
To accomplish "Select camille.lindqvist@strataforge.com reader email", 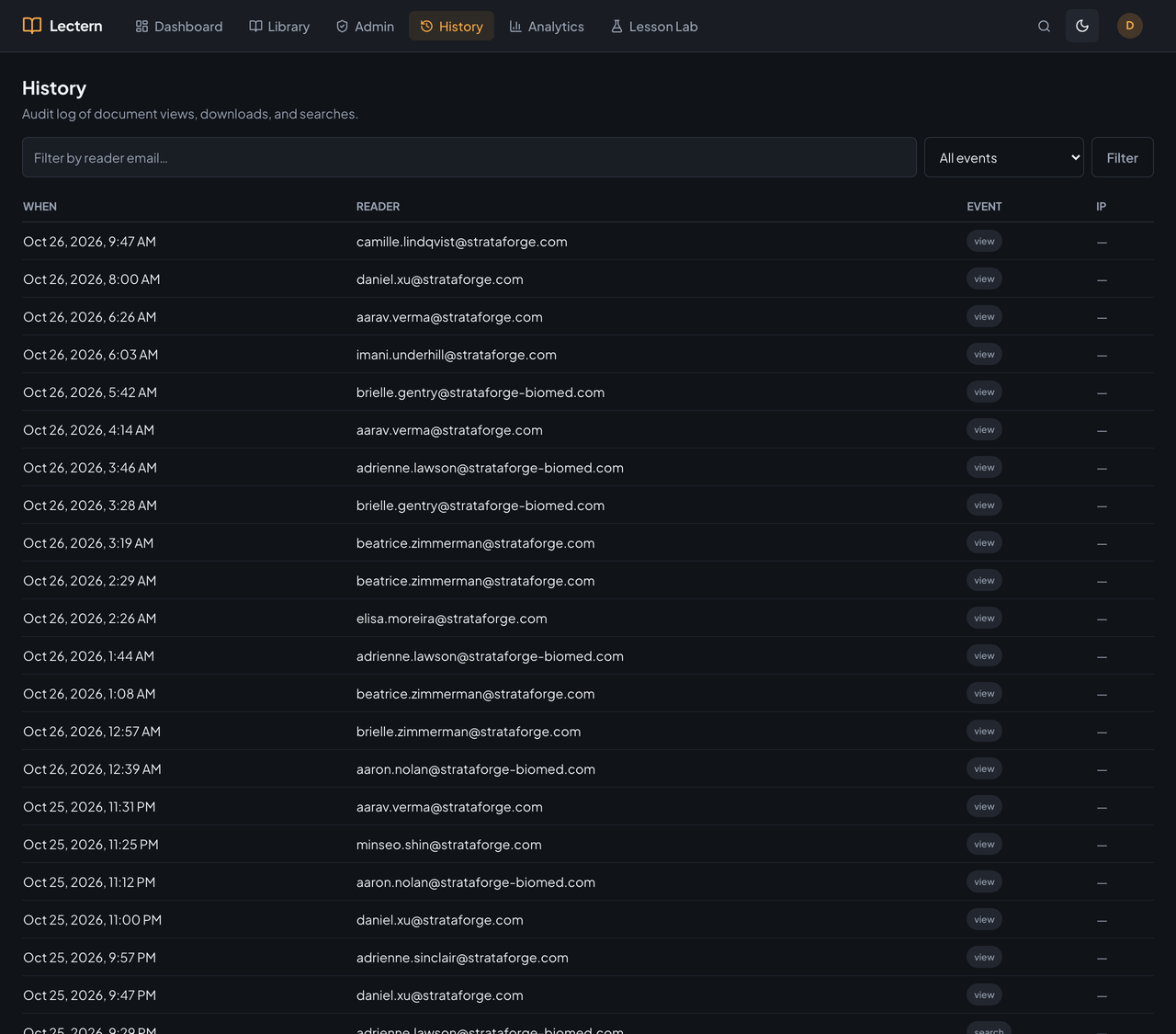I will pyautogui.click(x=462, y=242).
